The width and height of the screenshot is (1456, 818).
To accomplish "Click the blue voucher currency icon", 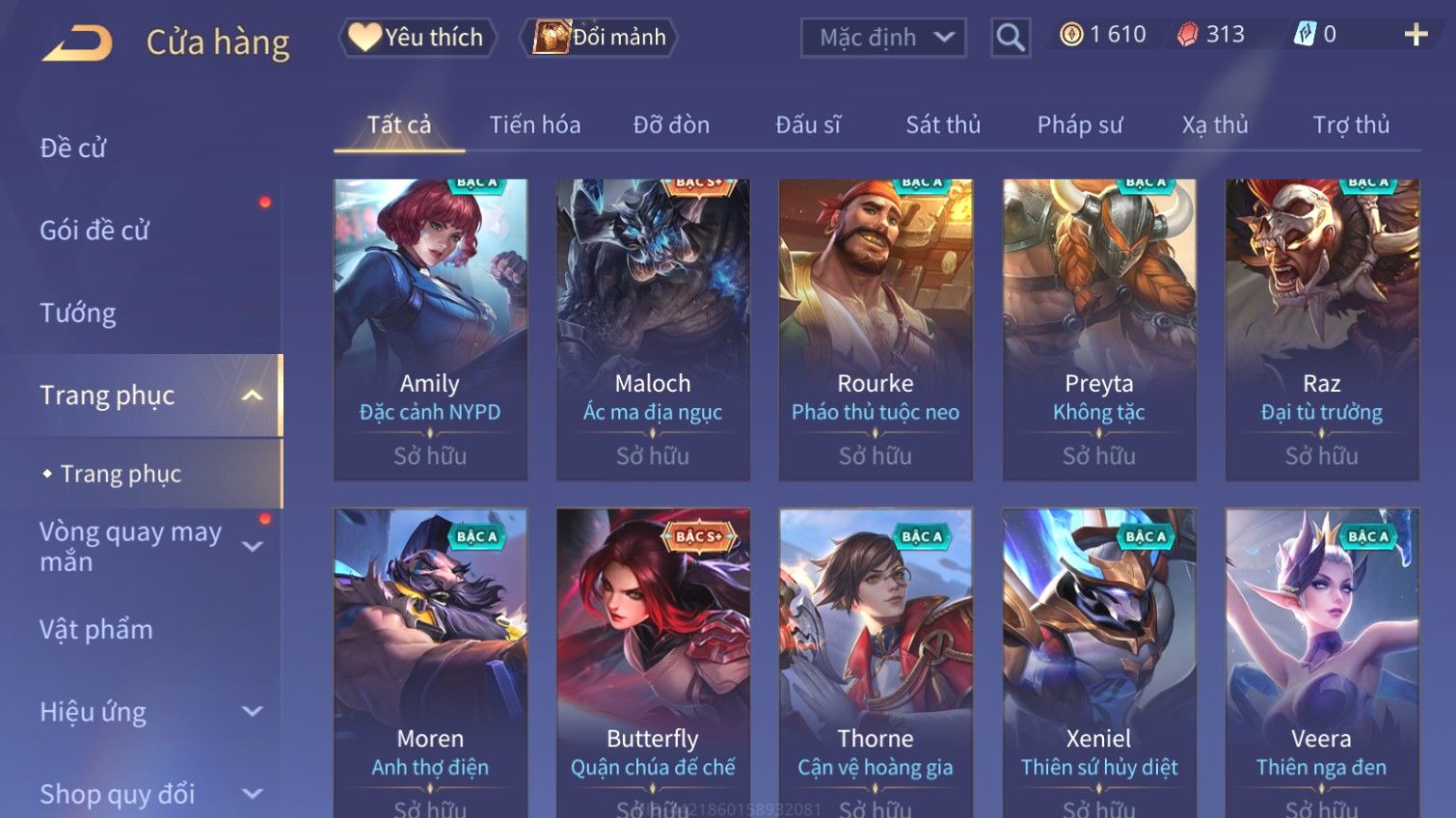I will click(x=1304, y=35).
